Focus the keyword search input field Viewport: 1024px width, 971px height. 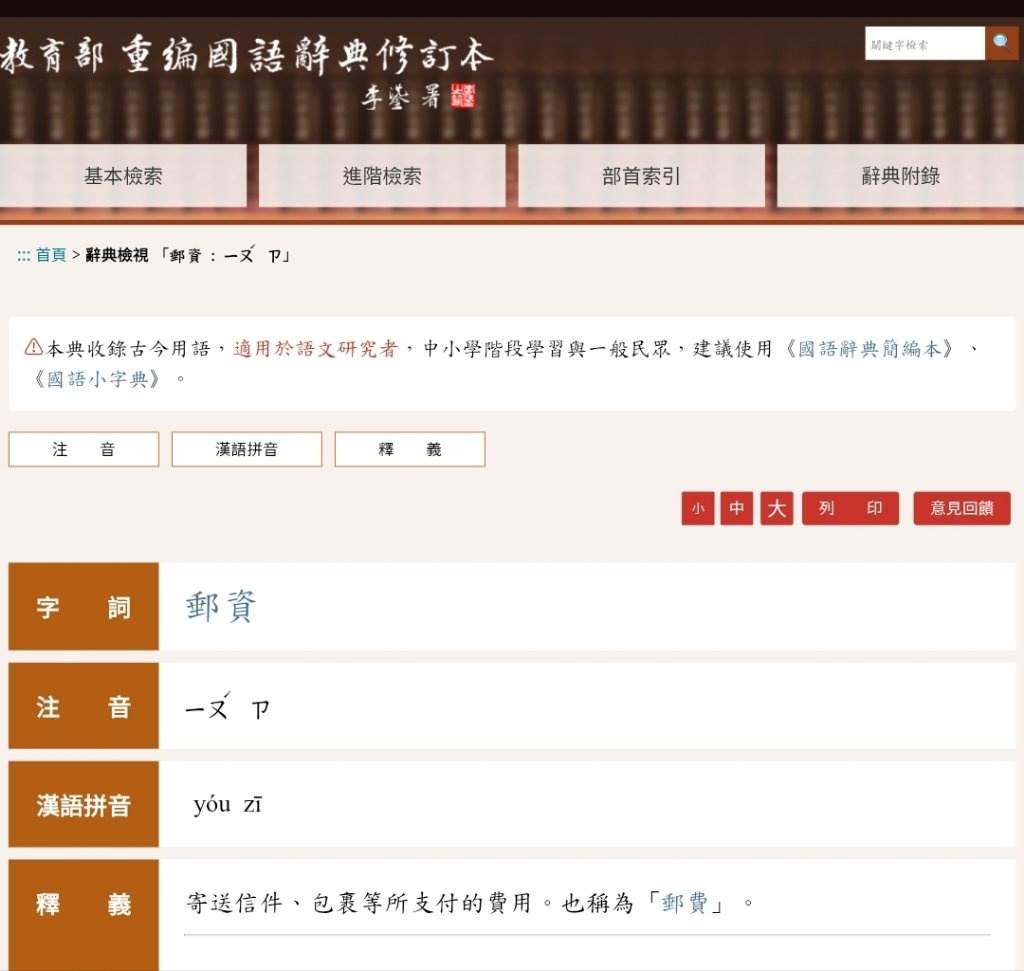tap(925, 44)
